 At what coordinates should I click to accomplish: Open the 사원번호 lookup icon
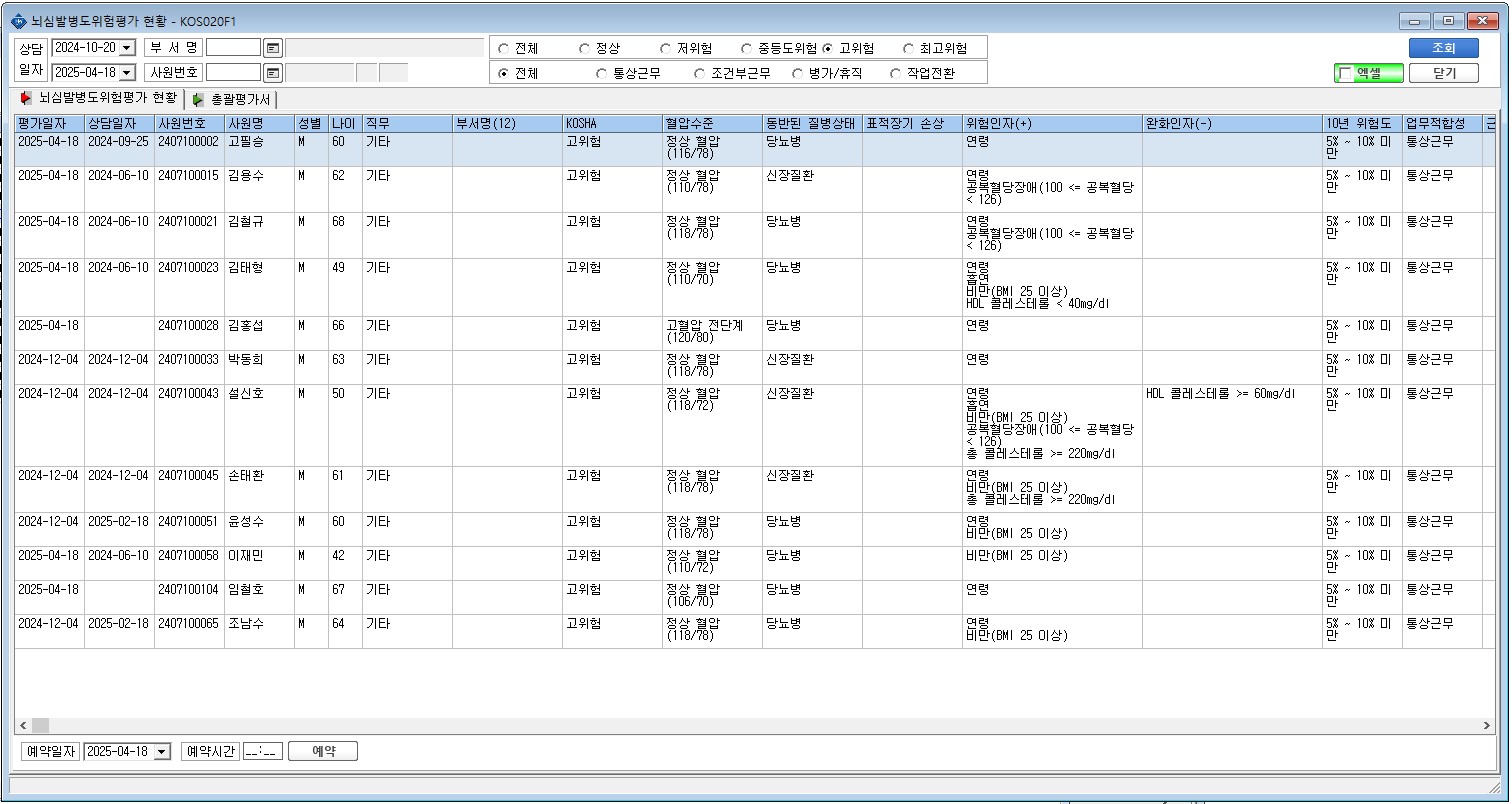coord(273,73)
